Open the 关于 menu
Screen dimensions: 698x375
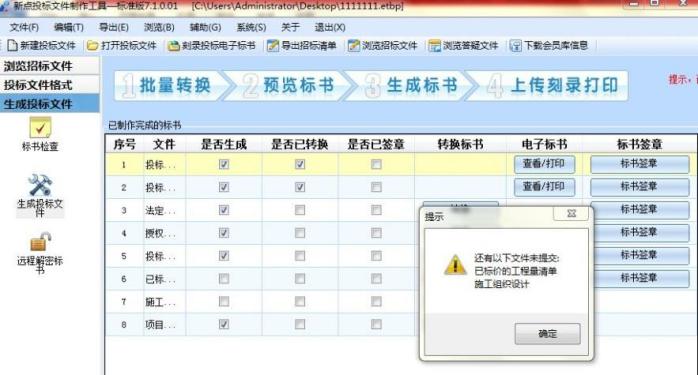click(x=290, y=28)
